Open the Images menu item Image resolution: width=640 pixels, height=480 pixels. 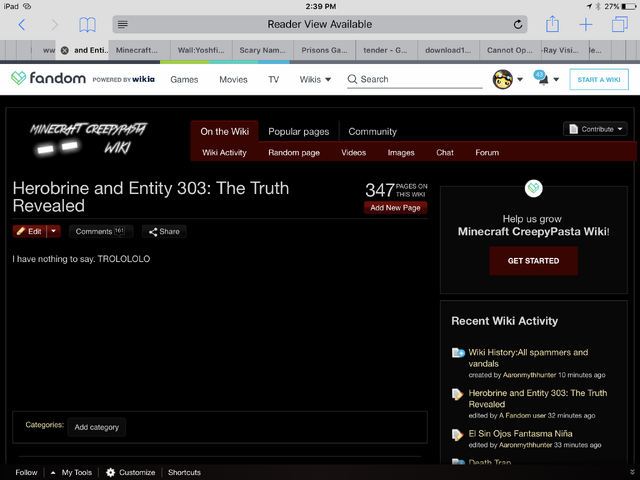click(401, 153)
